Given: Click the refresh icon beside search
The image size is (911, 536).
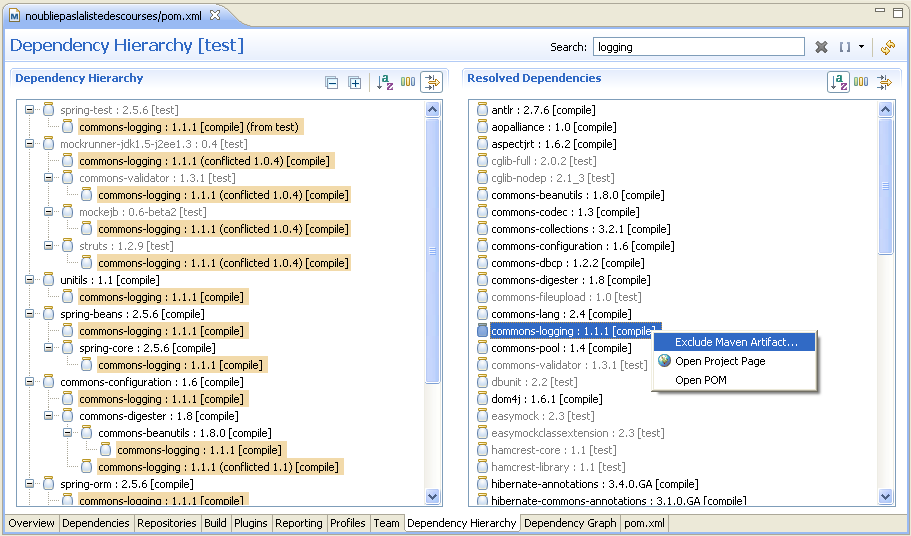Looking at the screenshot, I should click(x=887, y=47).
